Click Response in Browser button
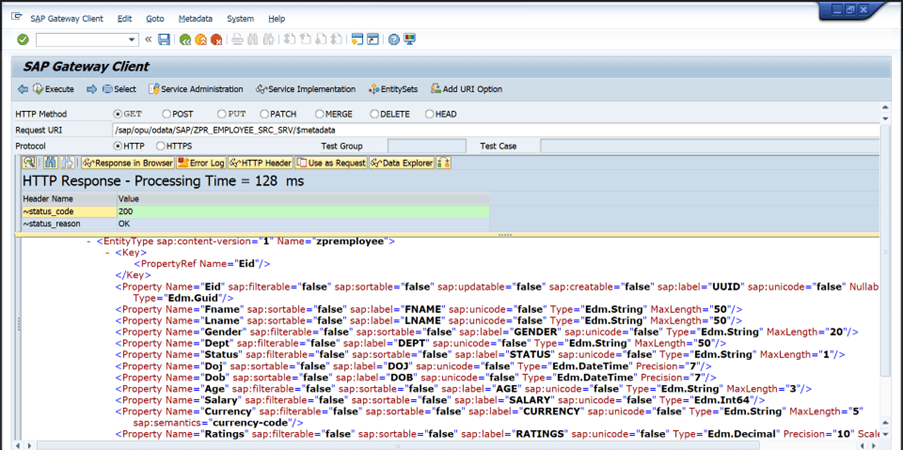The image size is (903, 450). [x=127, y=163]
